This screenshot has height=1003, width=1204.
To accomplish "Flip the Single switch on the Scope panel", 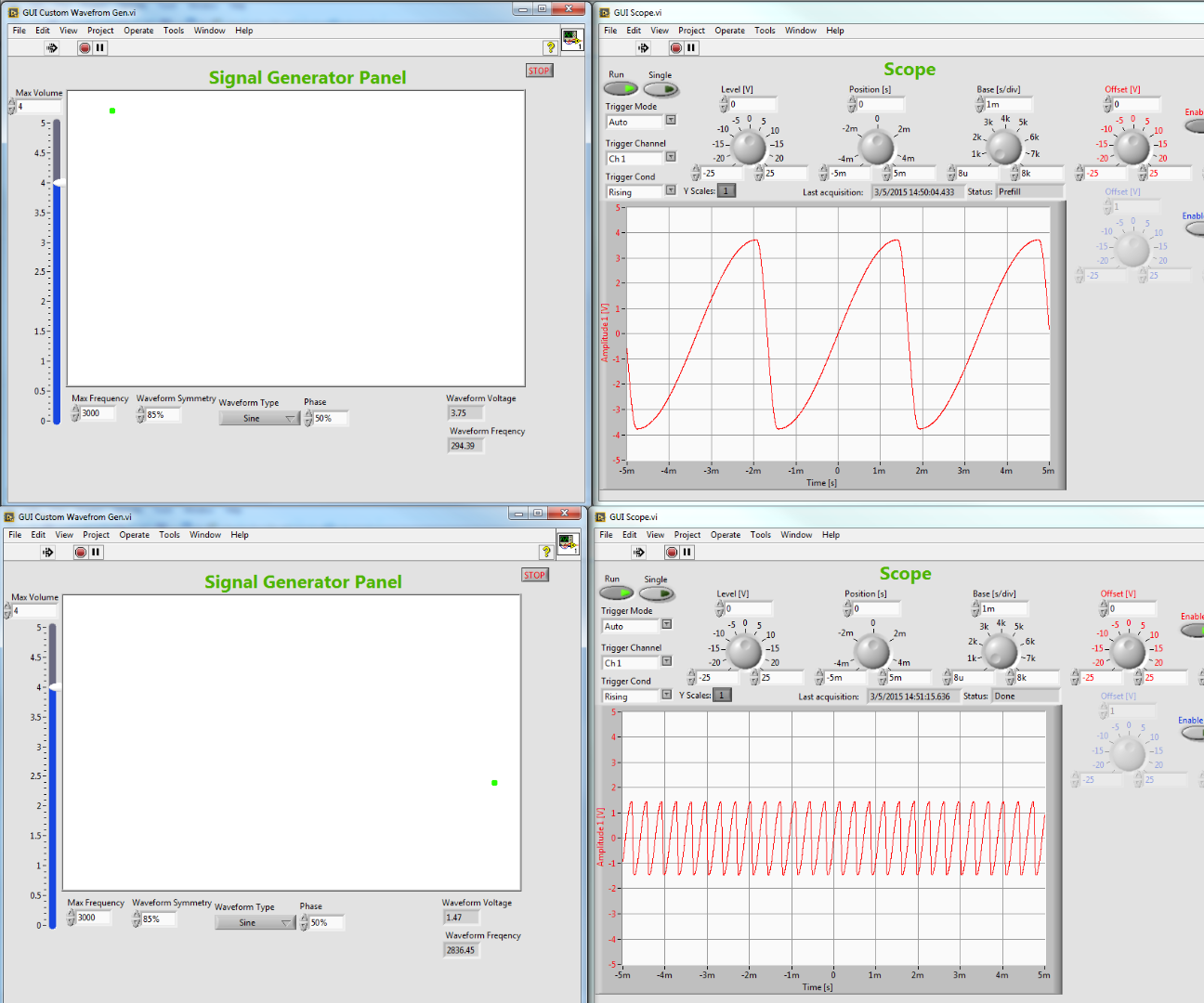I will point(661,88).
